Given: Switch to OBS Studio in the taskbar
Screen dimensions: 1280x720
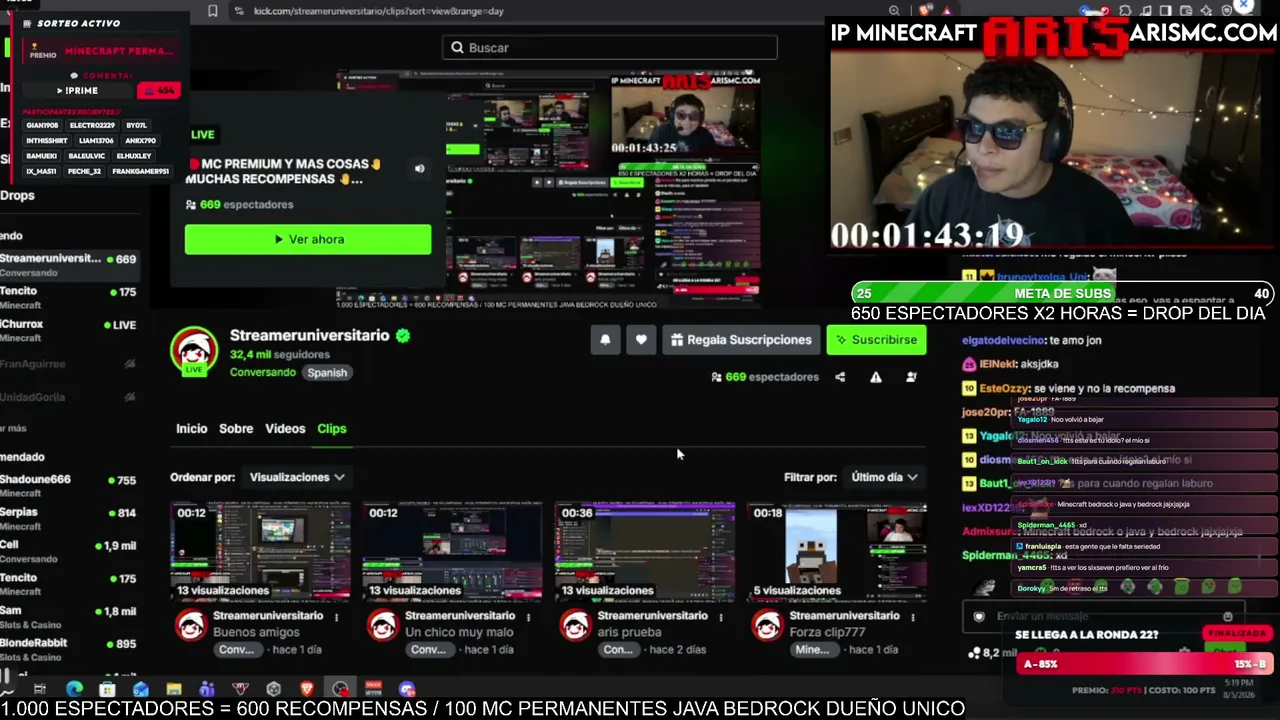Looking at the screenshot, I should 340,689.
